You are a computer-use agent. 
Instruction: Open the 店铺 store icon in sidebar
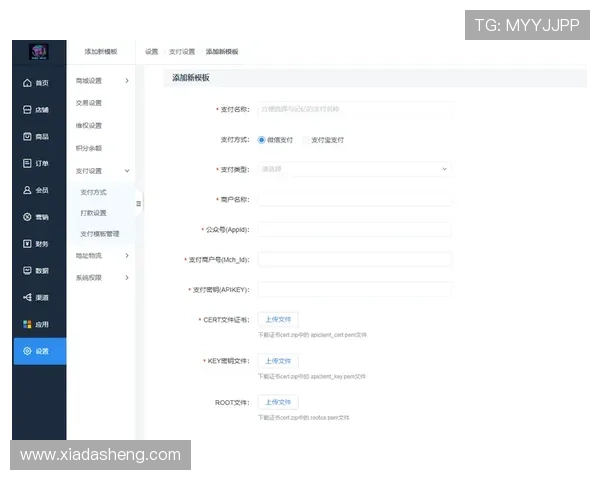coord(27,109)
